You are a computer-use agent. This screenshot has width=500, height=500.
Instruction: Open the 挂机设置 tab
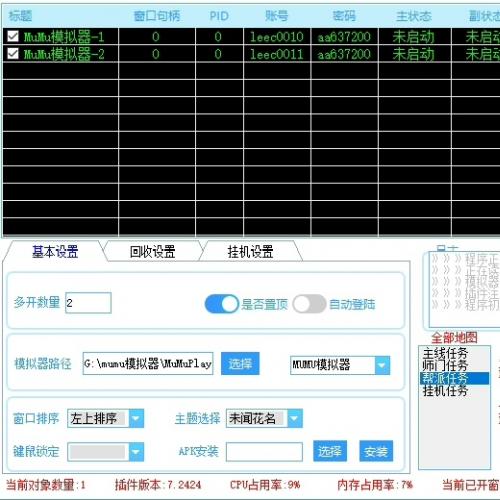[250, 252]
